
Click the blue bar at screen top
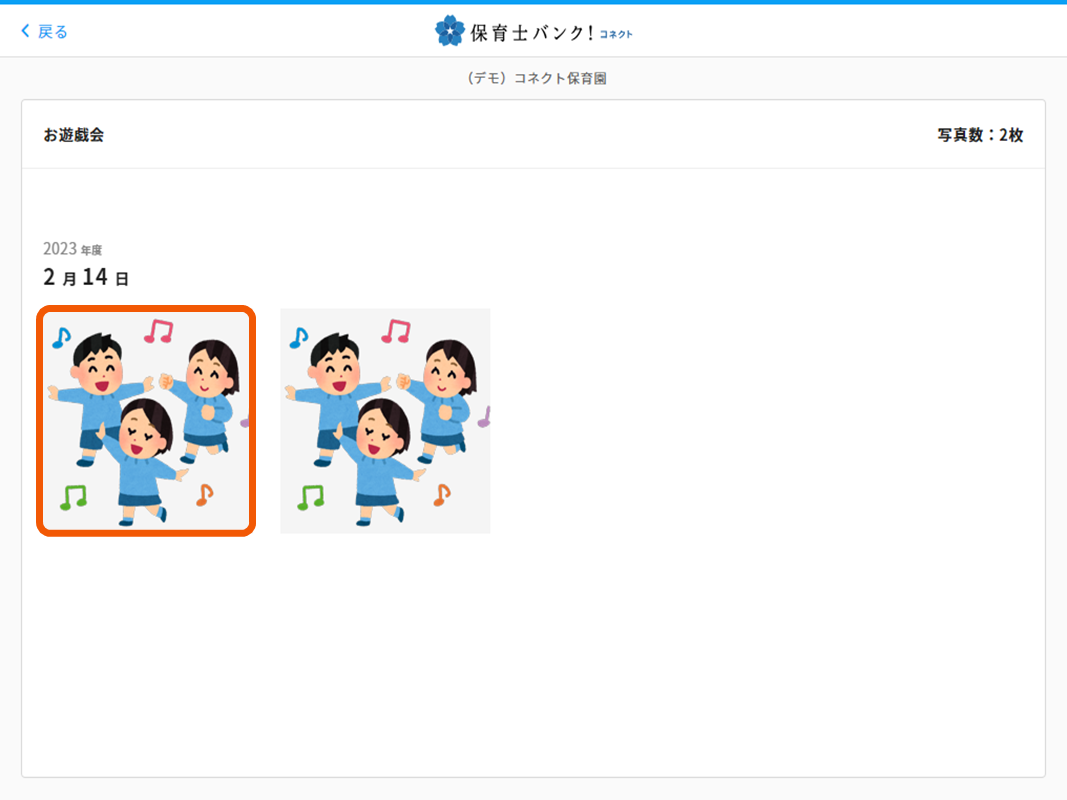coord(533,4)
